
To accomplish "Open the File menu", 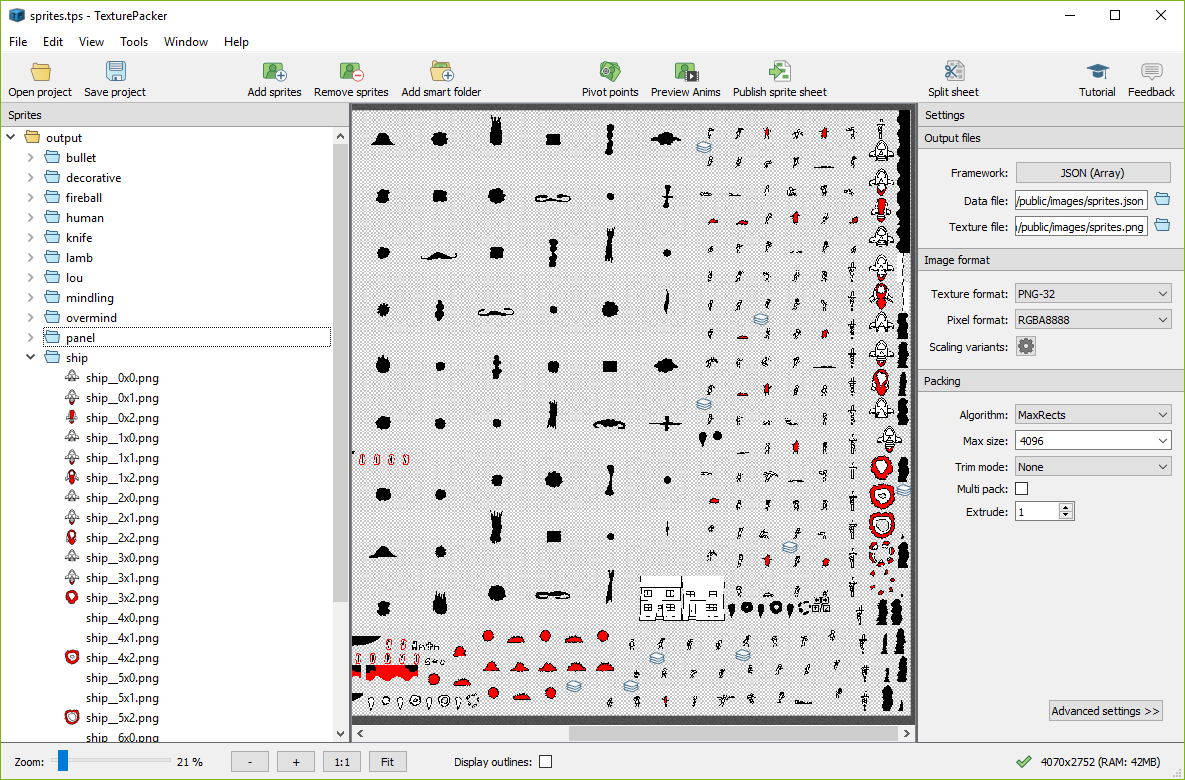I will point(18,42).
